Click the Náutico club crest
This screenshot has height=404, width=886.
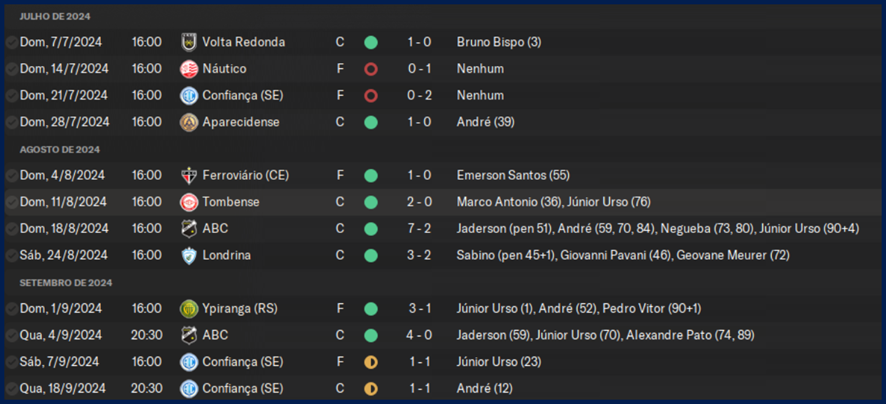coord(188,69)
